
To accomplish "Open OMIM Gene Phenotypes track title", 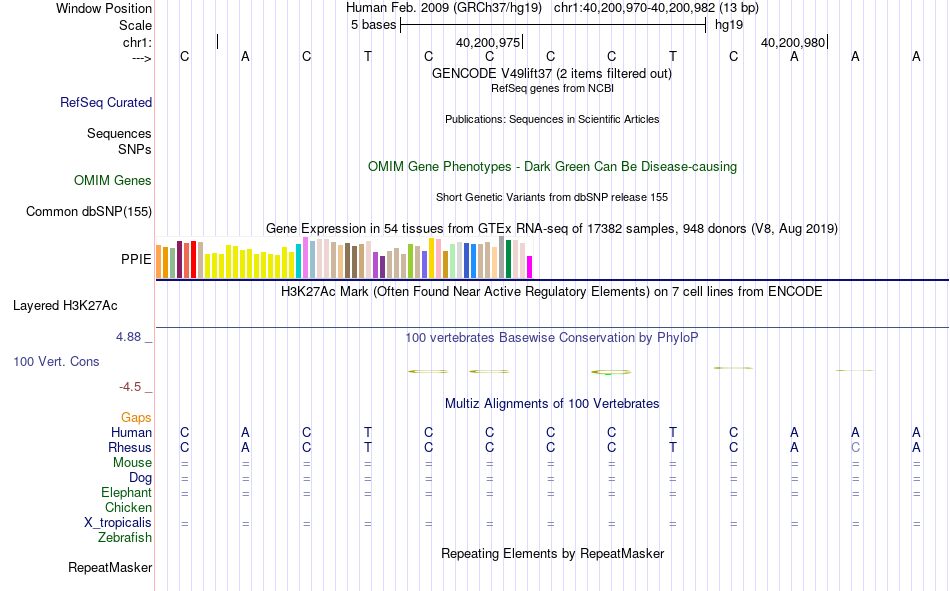I will tap(552, 167).
